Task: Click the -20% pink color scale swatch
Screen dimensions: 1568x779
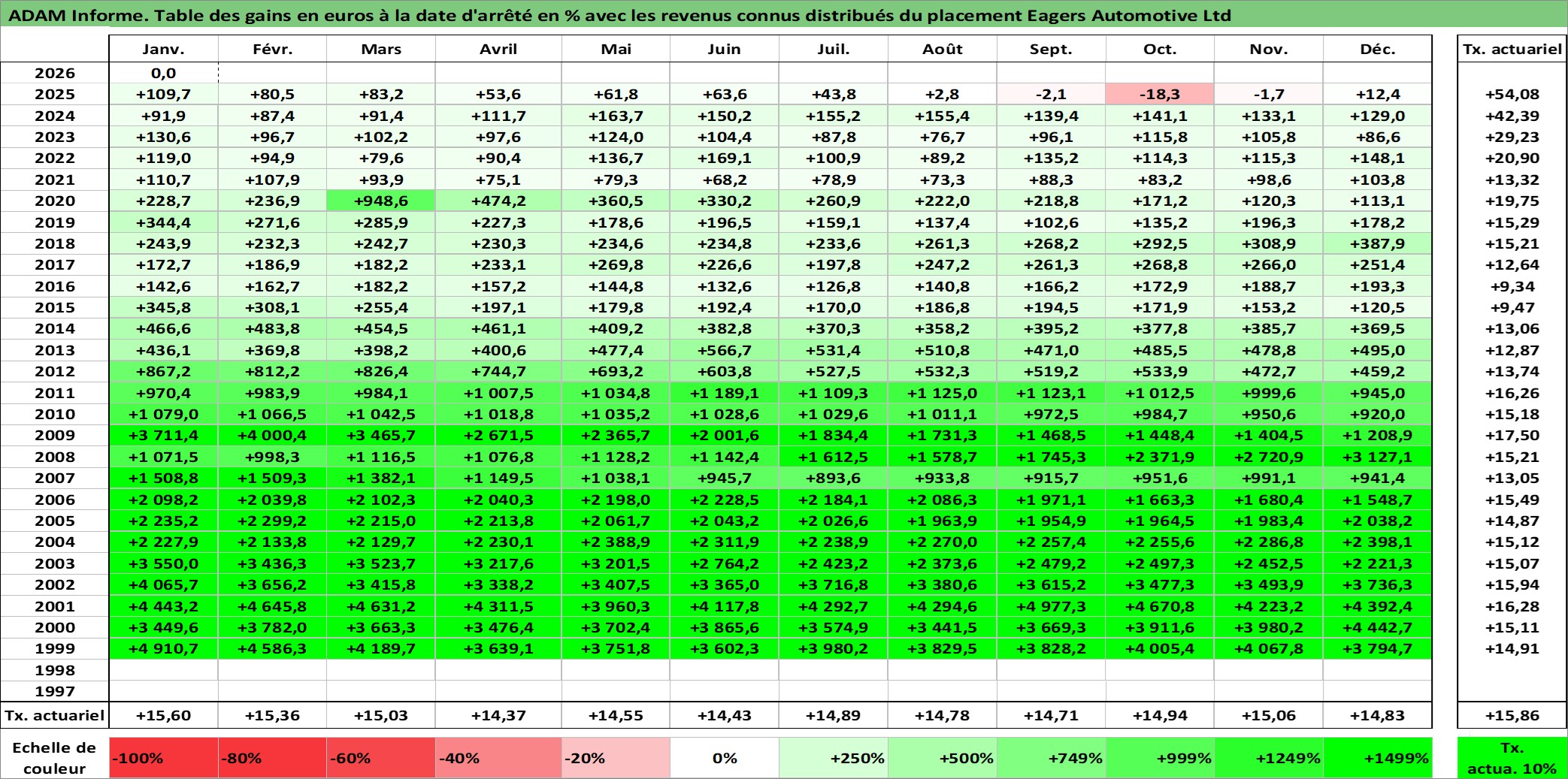Action: [616, 758]
